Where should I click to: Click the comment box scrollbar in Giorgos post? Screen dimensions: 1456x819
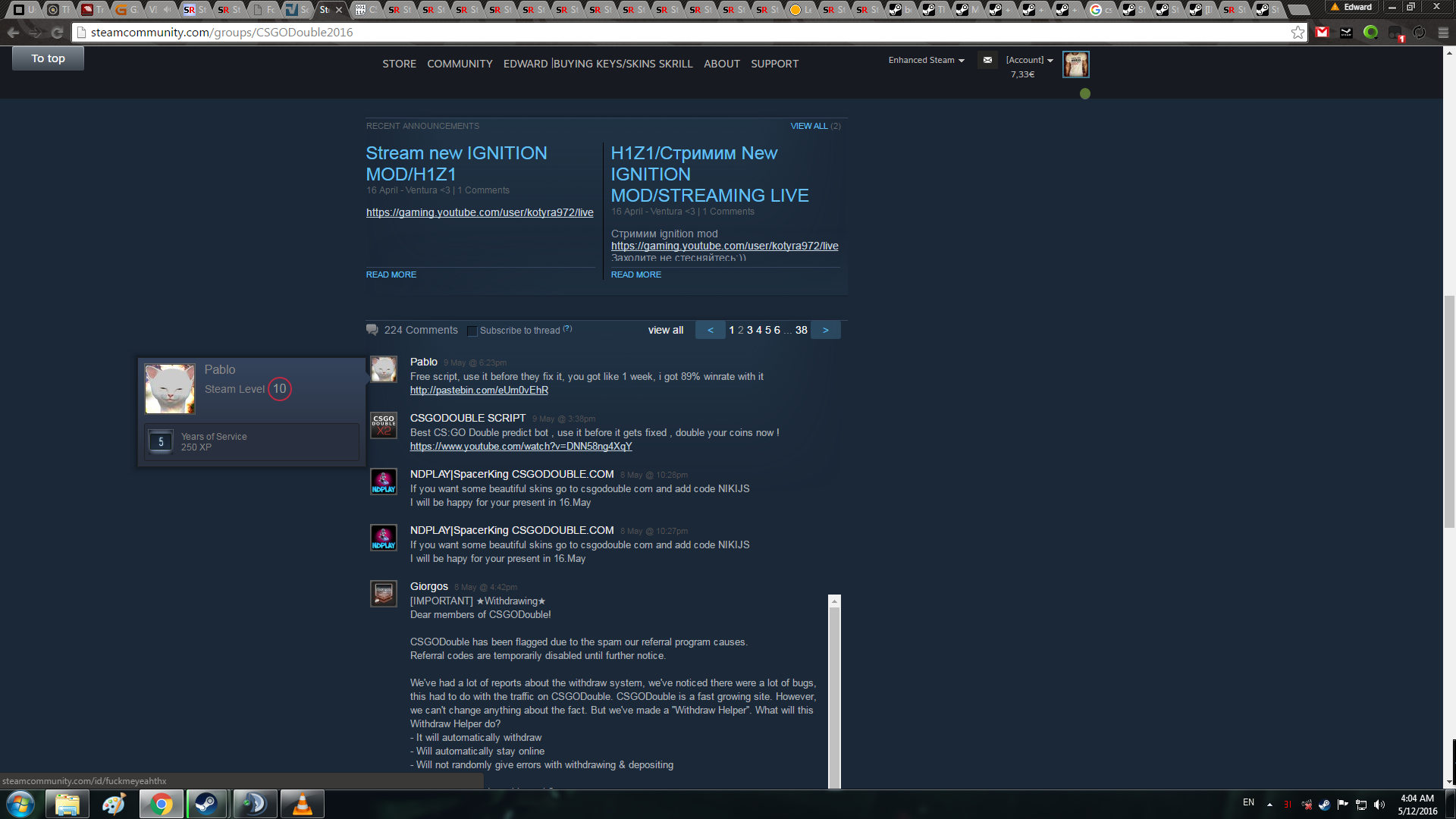[834, 690]
